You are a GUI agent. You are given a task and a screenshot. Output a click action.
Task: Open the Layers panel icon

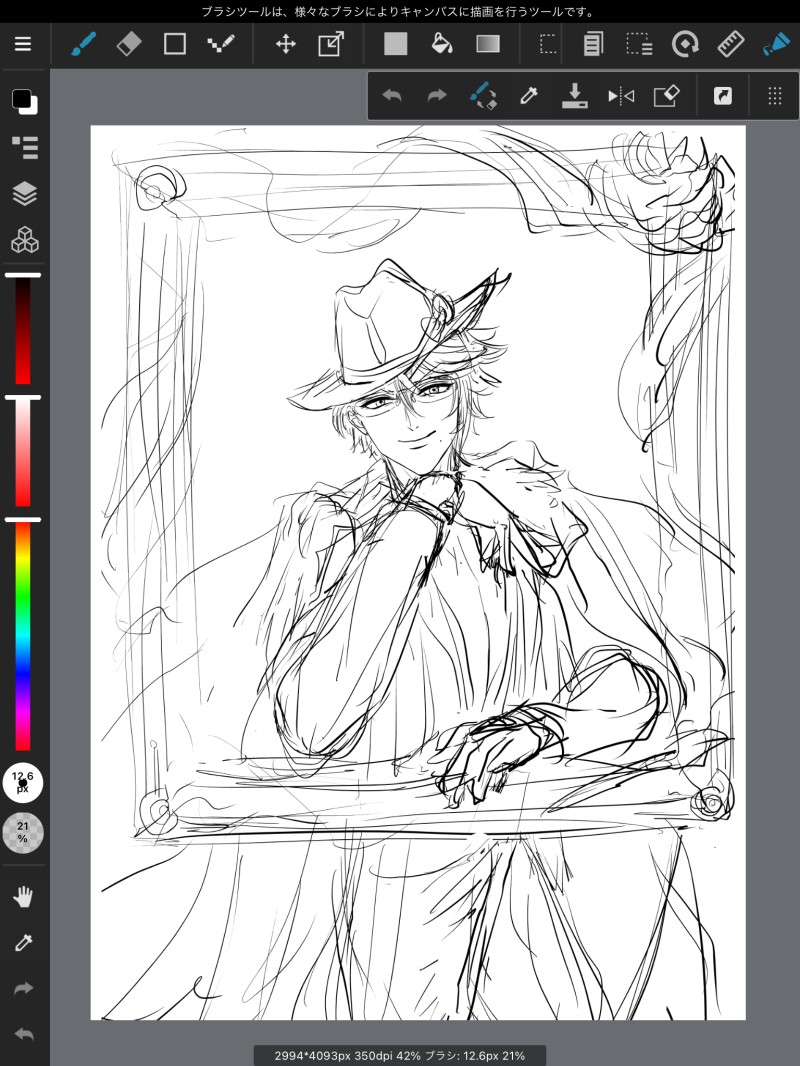[24, 194]
